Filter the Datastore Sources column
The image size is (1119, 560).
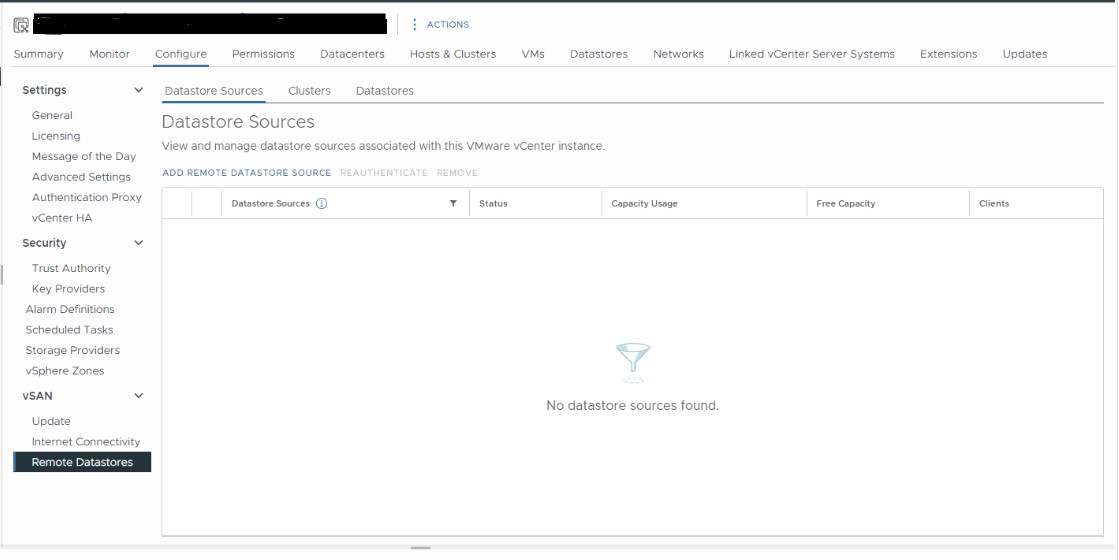click(x=453, y=203)
